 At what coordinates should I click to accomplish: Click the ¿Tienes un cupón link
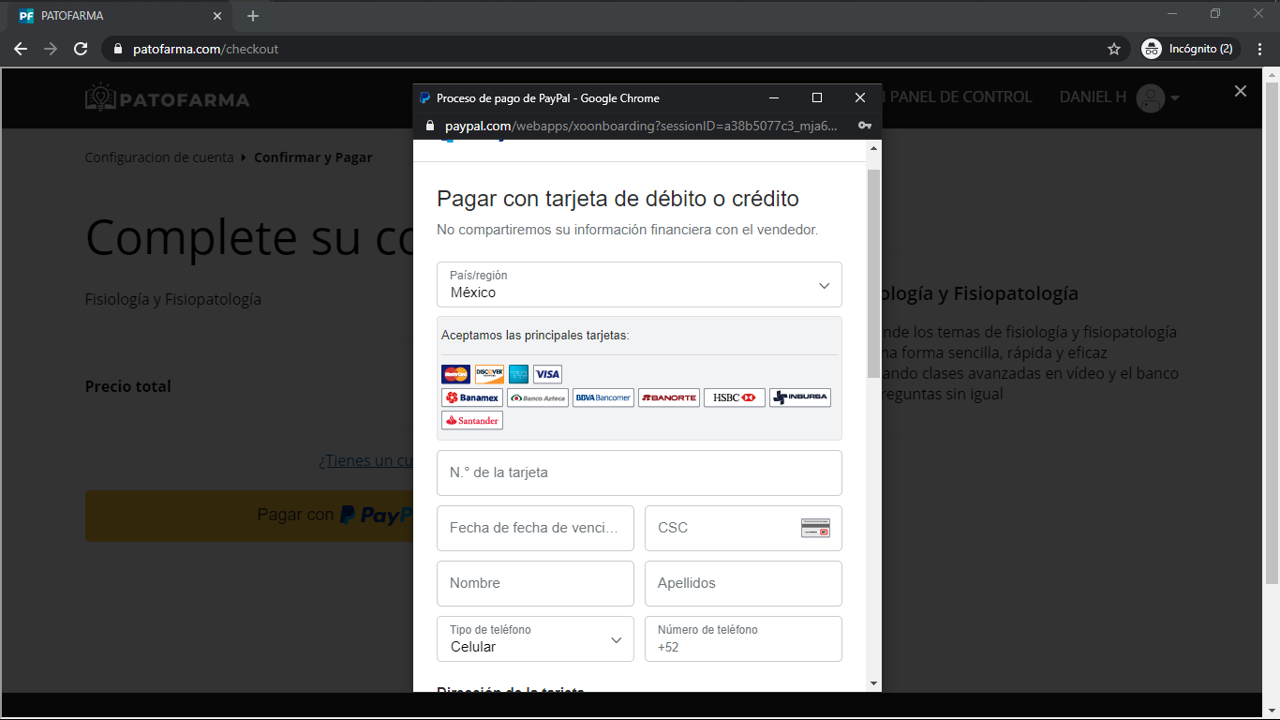tap(366, 460)
